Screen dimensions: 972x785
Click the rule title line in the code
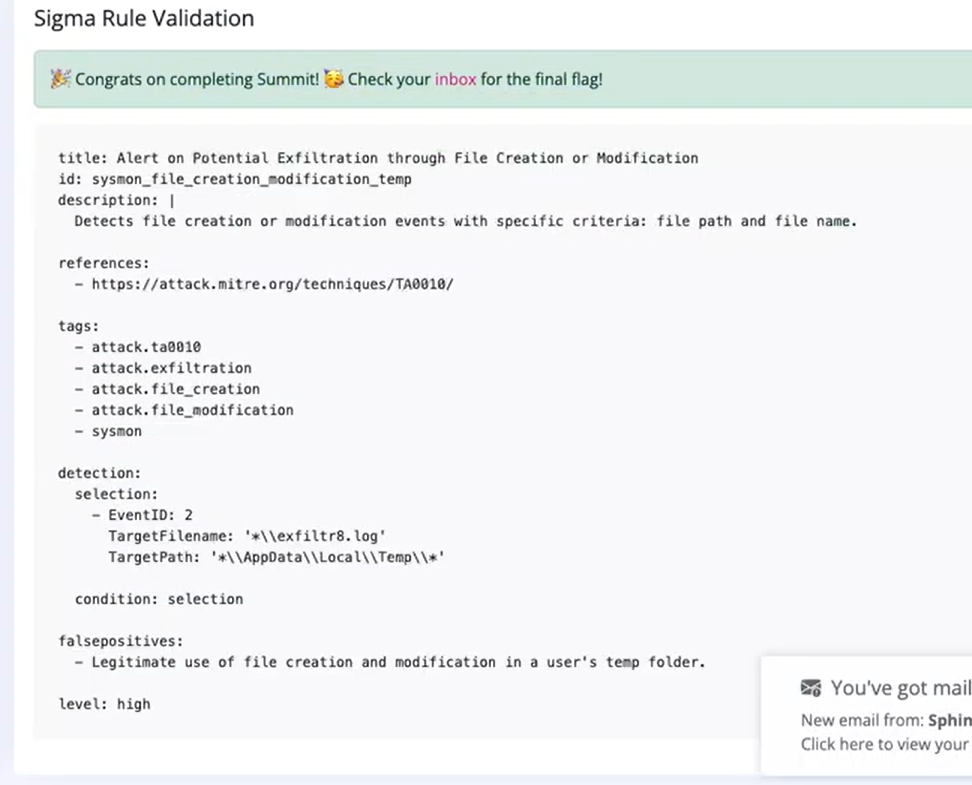pos(378,158)
